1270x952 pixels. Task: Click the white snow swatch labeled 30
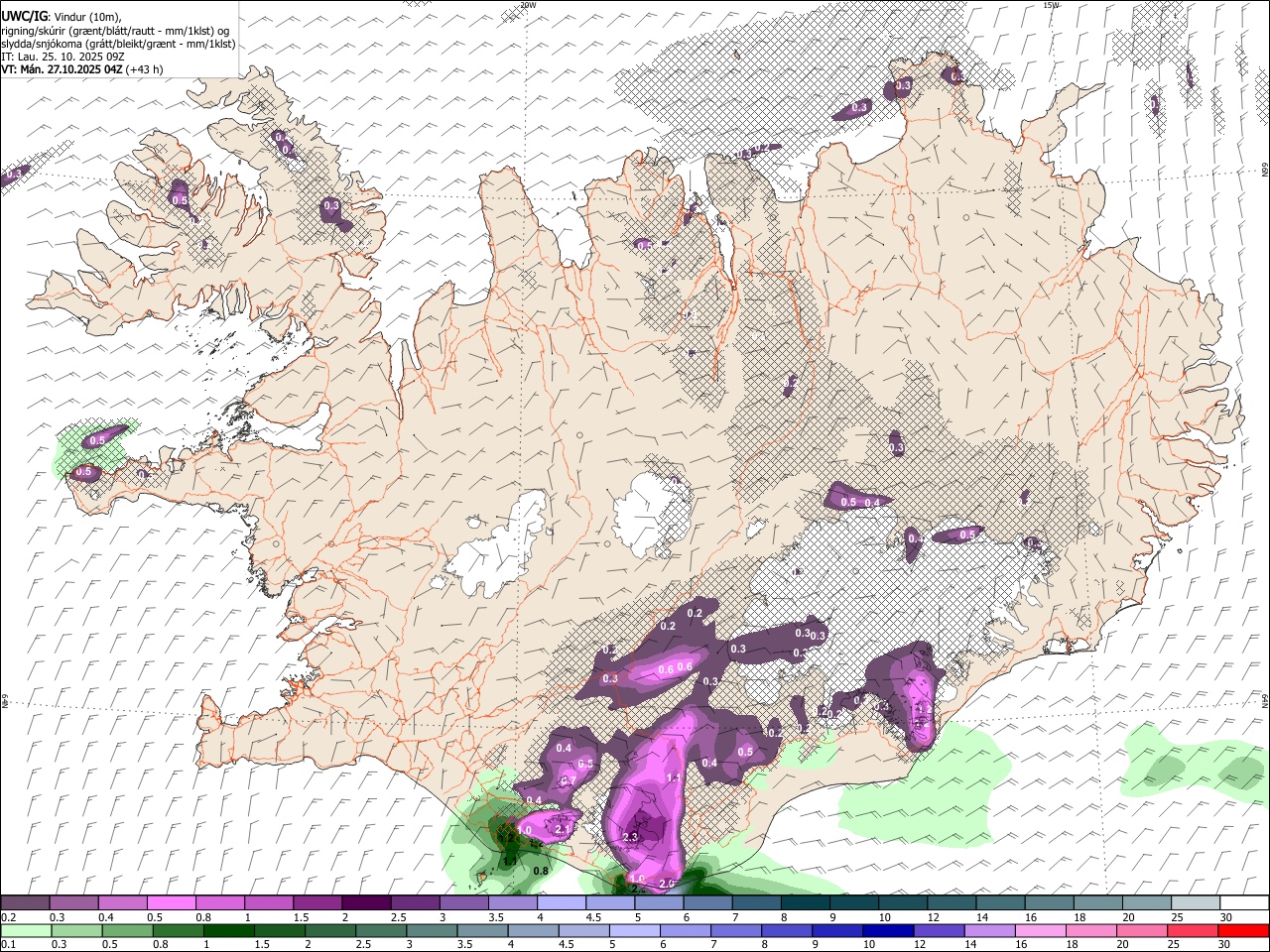point(1243,903)
